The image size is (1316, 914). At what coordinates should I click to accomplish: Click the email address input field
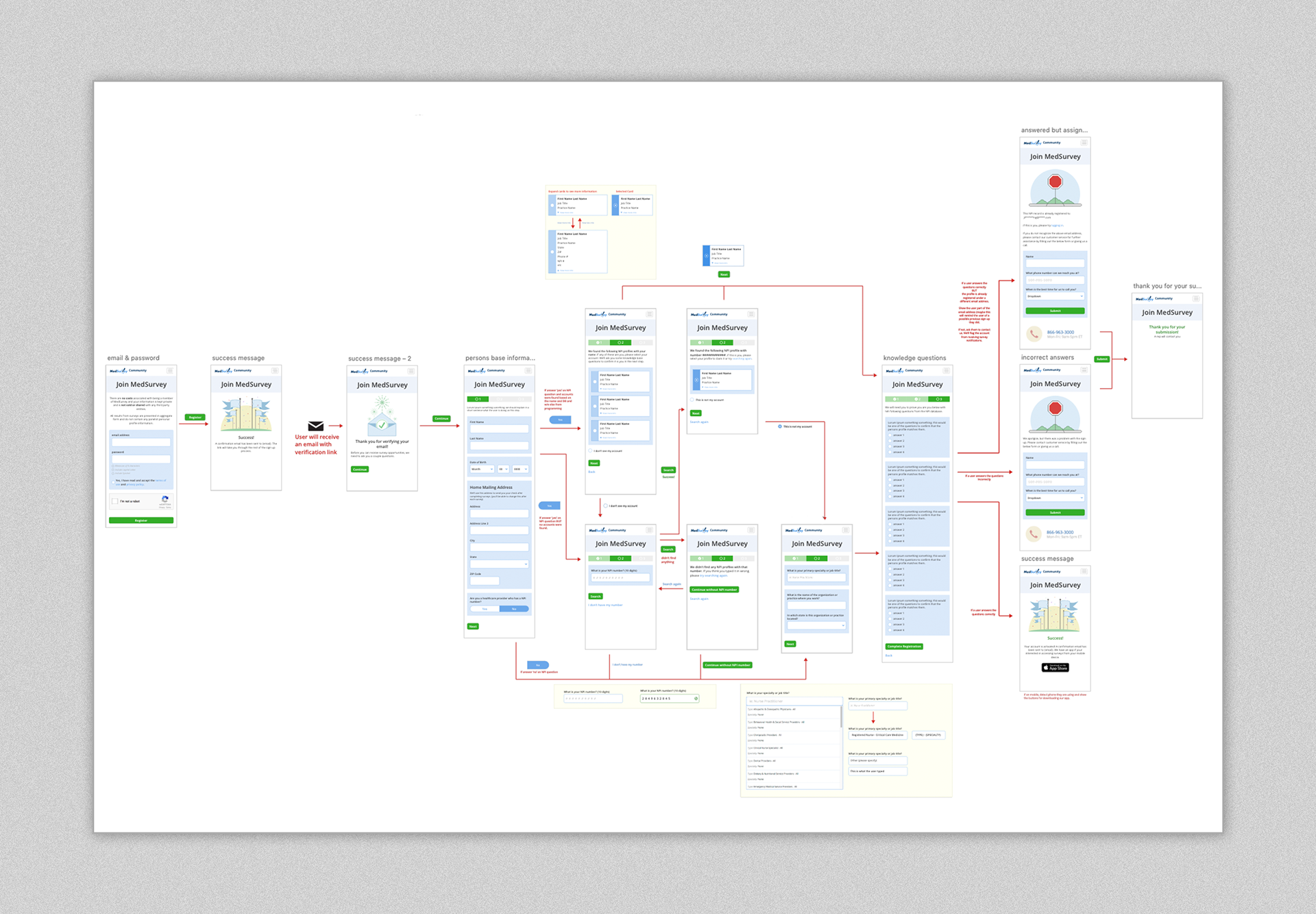[x=141, y=442]
